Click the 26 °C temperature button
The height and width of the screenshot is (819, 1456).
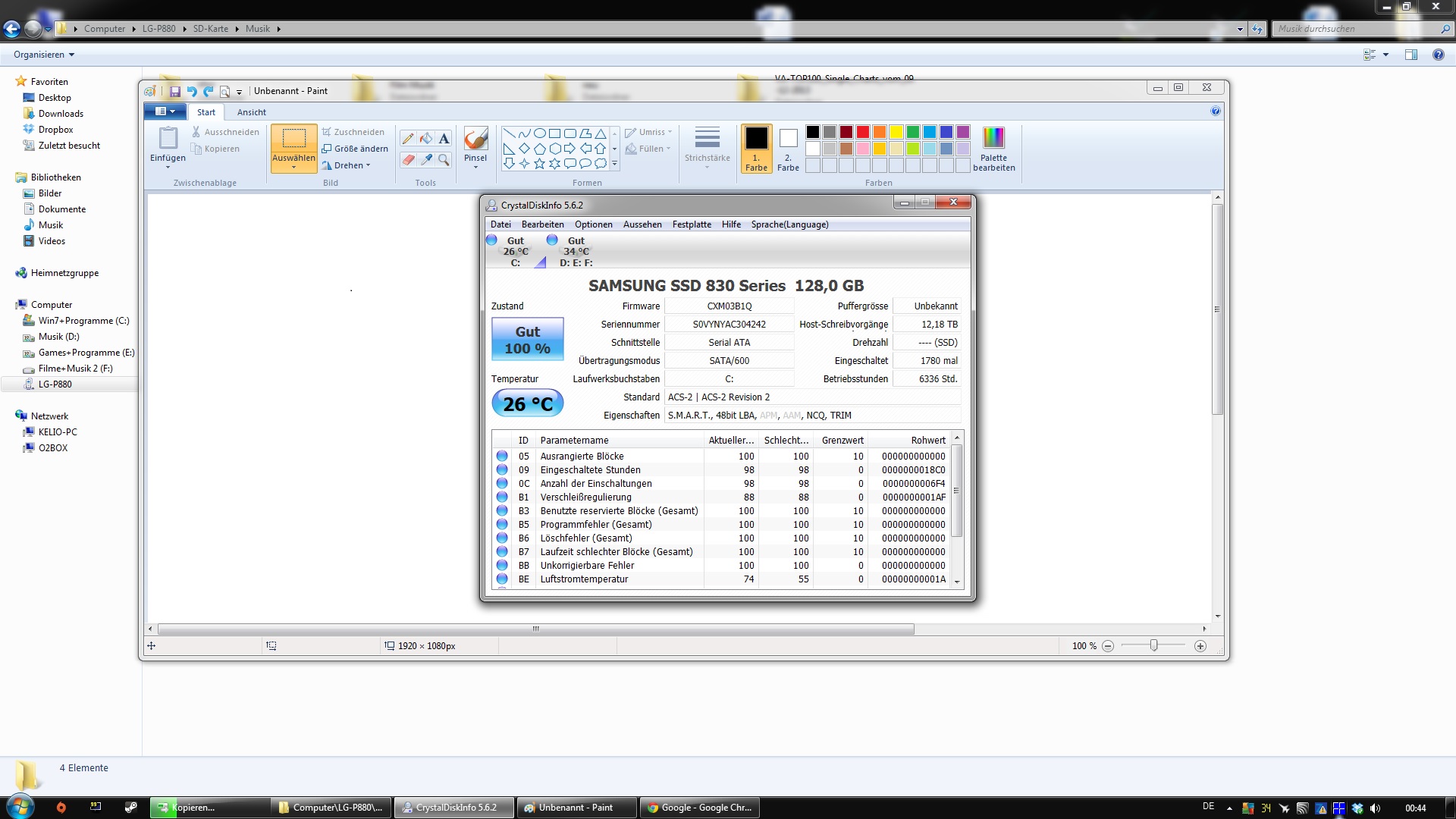528,403
